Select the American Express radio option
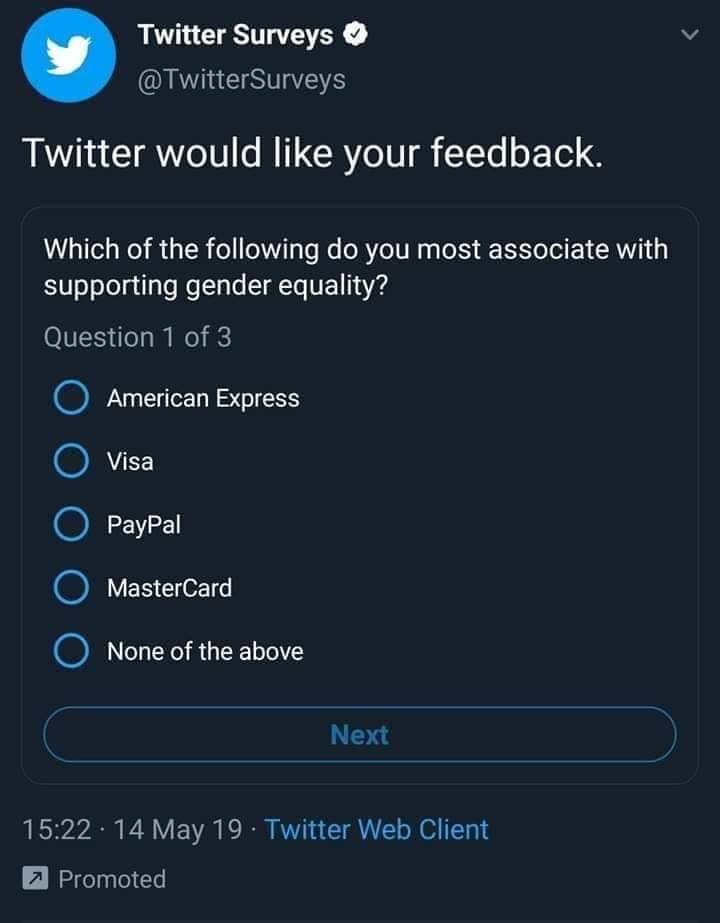Image resolution: width=720 pixels, height=923 pixels. 69,399
